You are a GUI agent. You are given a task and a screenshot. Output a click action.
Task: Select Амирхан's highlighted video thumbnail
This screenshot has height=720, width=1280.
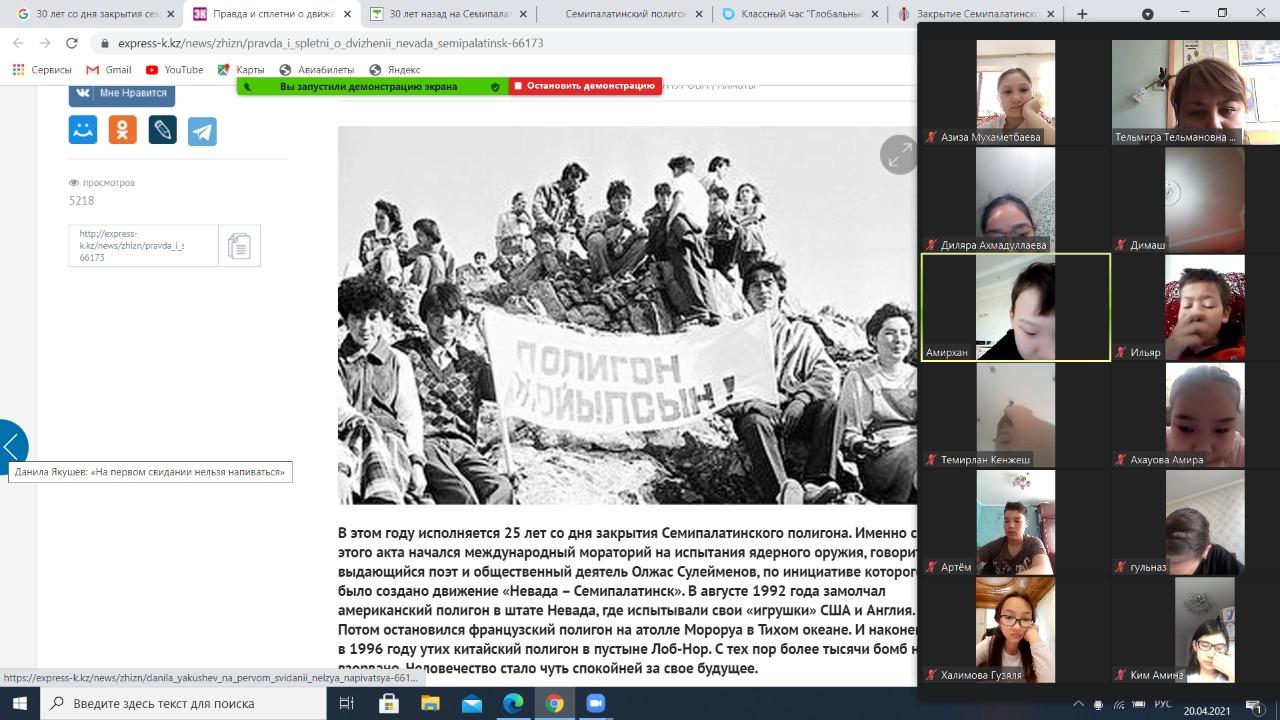[1015, 307]
